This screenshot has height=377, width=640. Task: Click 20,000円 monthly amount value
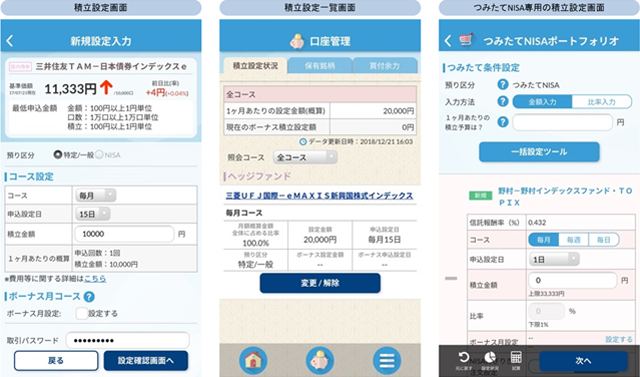point(398,111)
